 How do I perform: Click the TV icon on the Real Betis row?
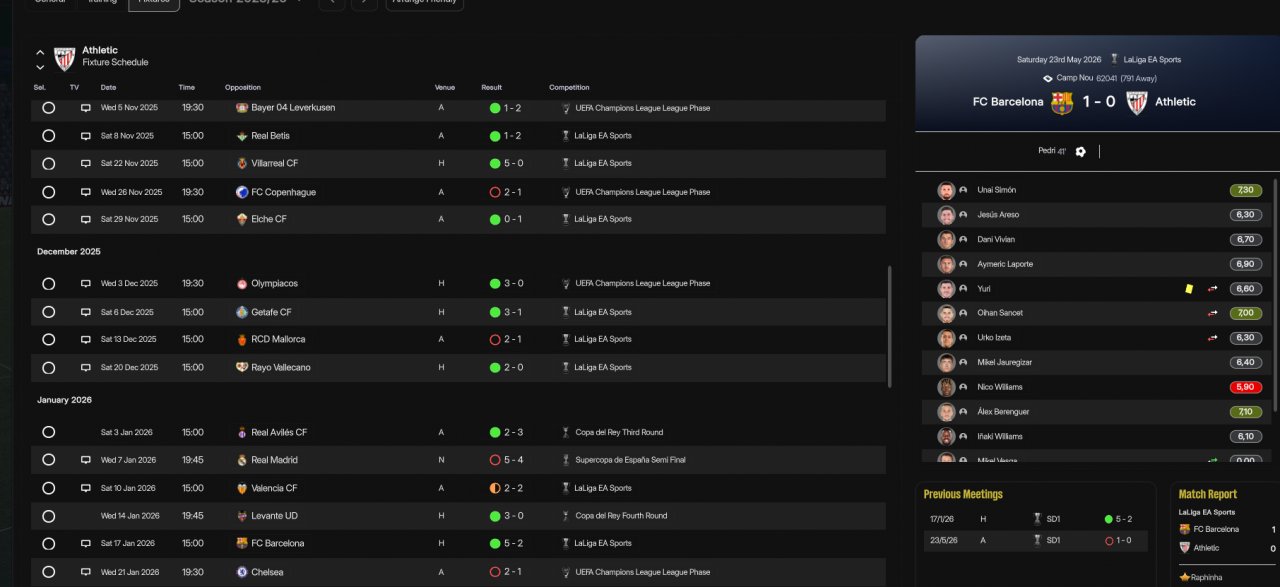click(x=86, y=136)
